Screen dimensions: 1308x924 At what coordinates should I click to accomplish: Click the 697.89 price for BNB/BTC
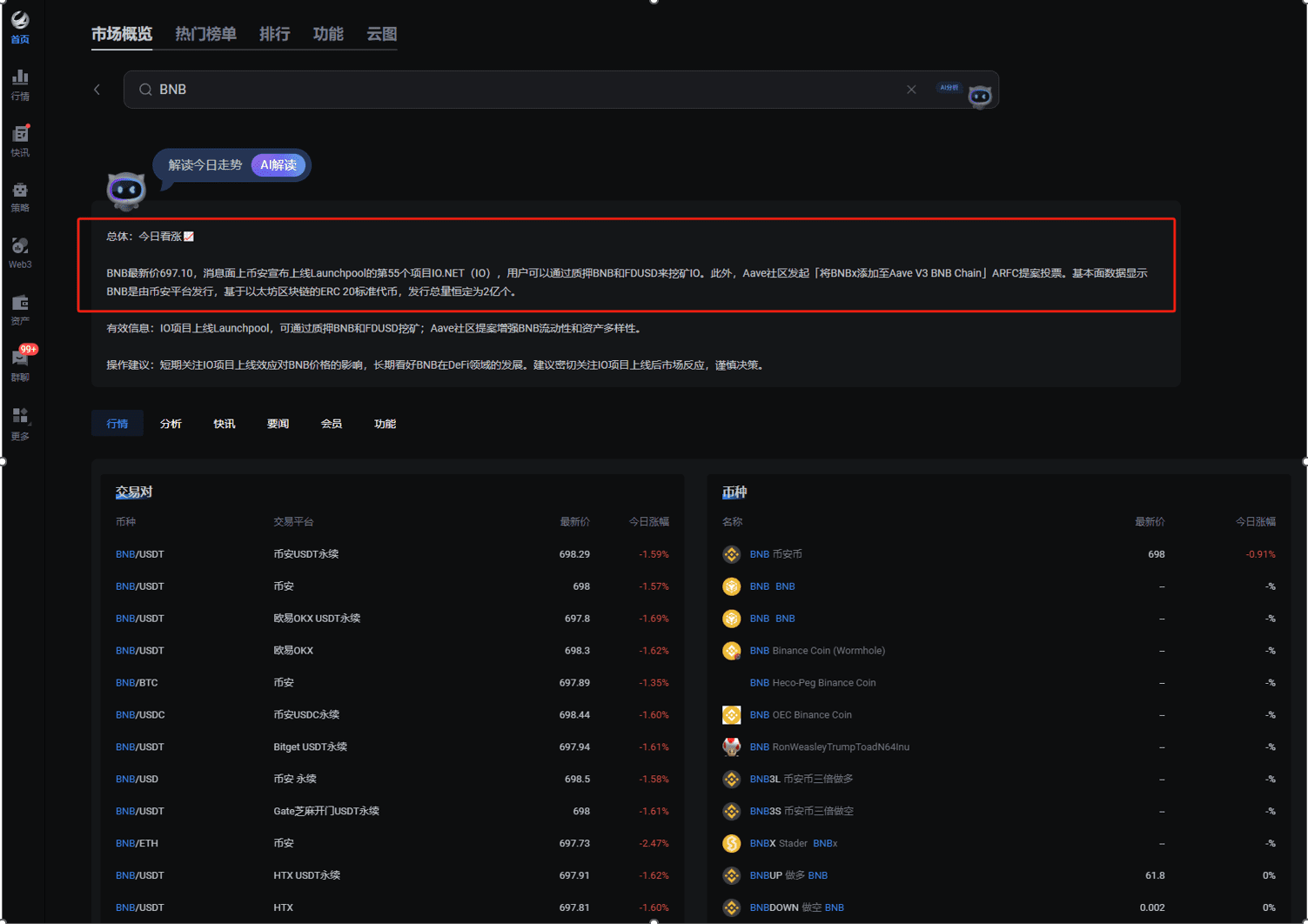point(574,683)
